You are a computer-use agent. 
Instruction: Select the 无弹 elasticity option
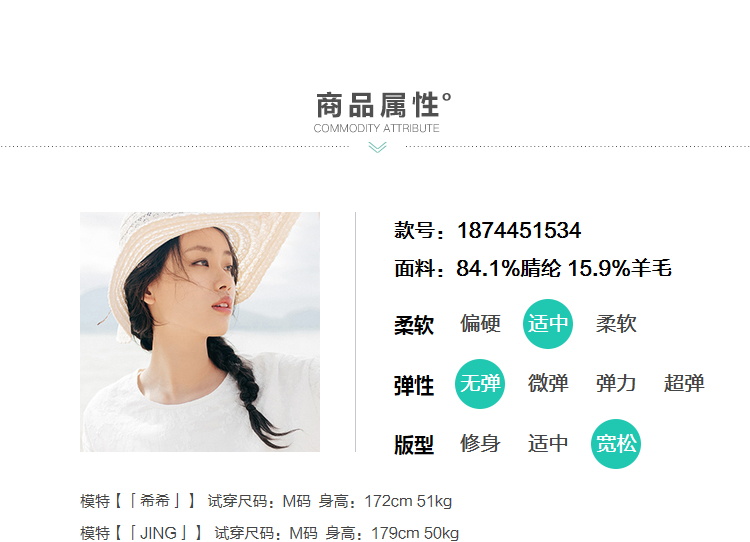[480, 384]
